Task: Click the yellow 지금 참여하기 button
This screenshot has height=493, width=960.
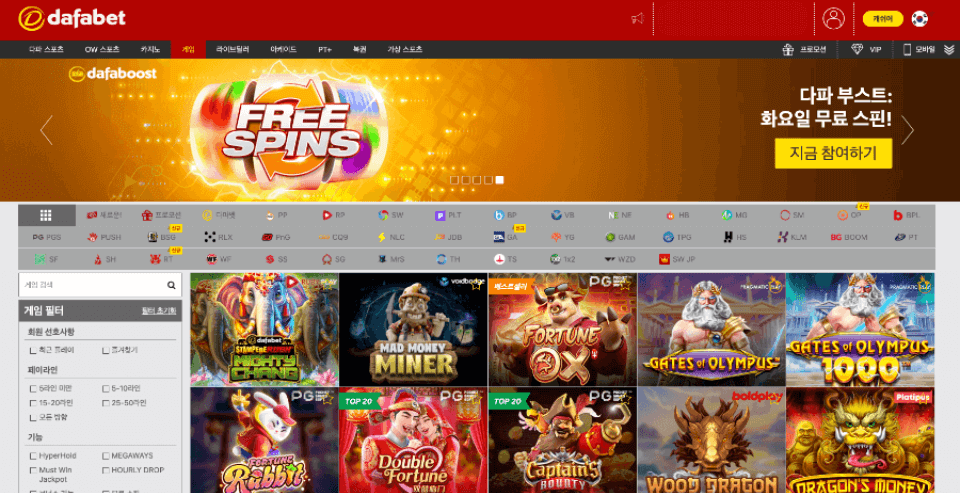Action: click(x=833, y=153)
